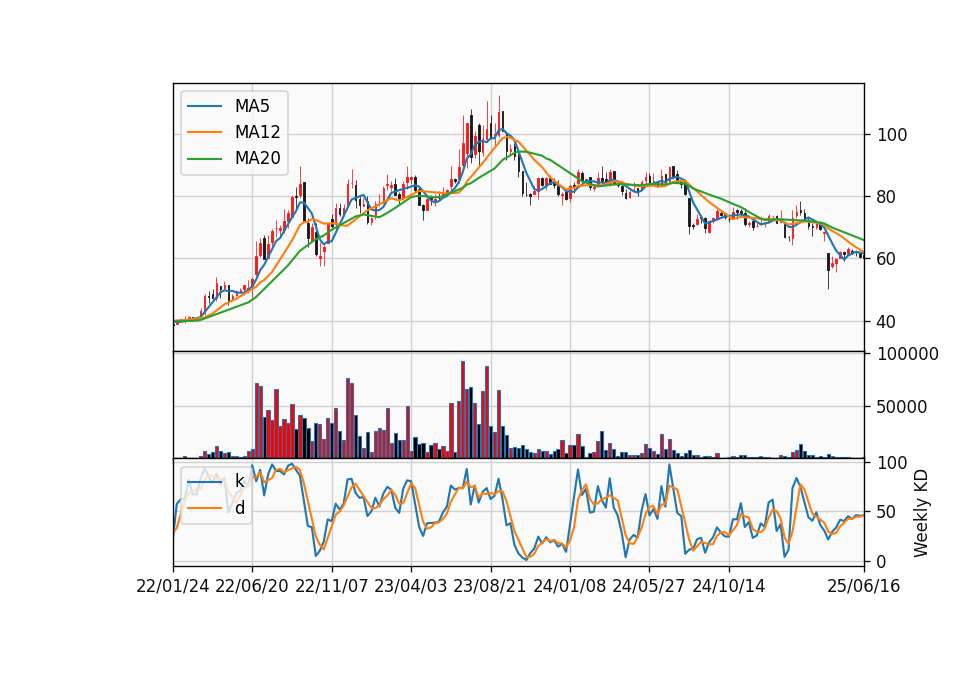Click the MA20 legend label
This screenshot has width=960, height=690.
coord(257,158)
